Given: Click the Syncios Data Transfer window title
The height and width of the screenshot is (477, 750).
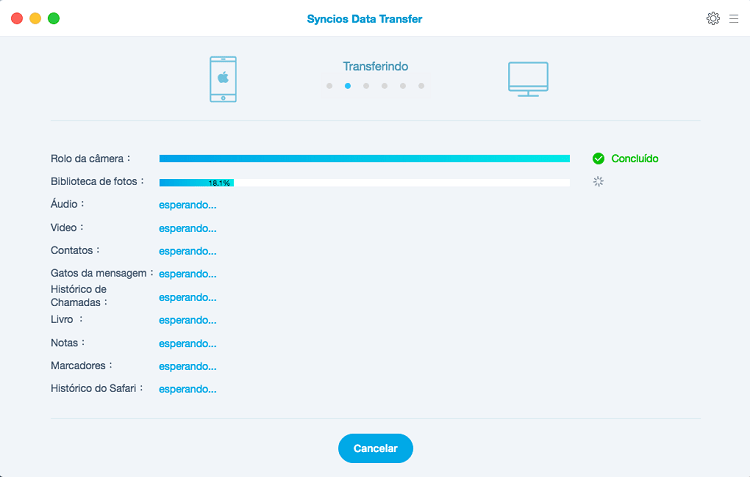Looking at the screenshot, I should pyautogui.click(x=371, y=19).
